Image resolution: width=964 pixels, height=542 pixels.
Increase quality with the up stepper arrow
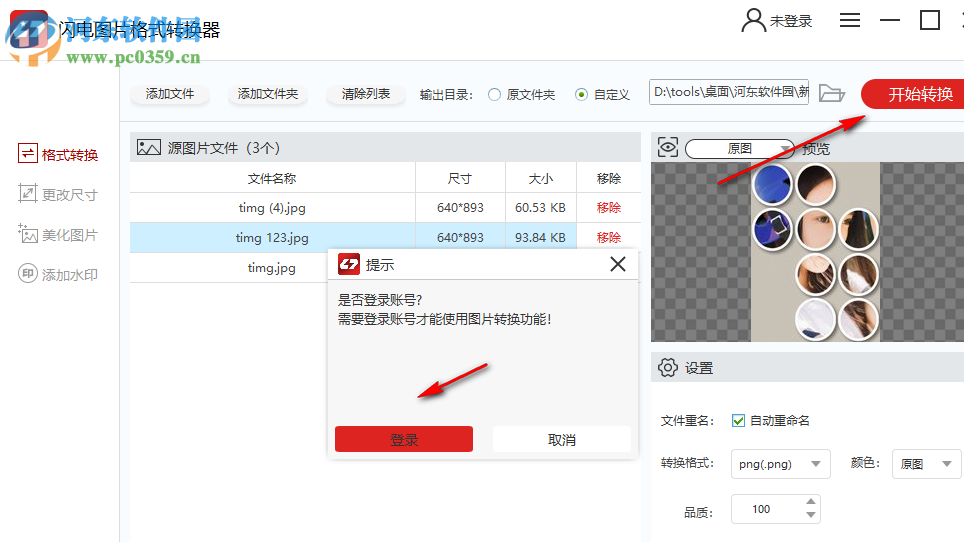click(x=811, y=501)
